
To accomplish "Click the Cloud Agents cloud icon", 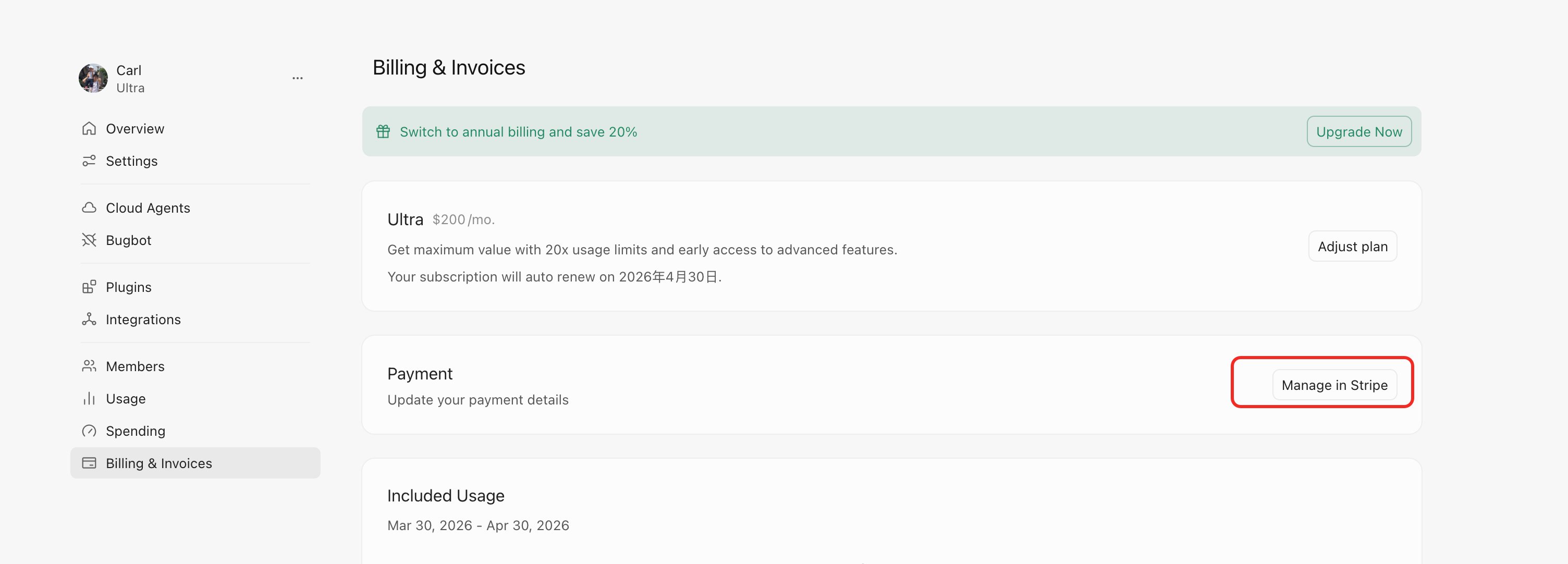I will (x=89, y=207).
